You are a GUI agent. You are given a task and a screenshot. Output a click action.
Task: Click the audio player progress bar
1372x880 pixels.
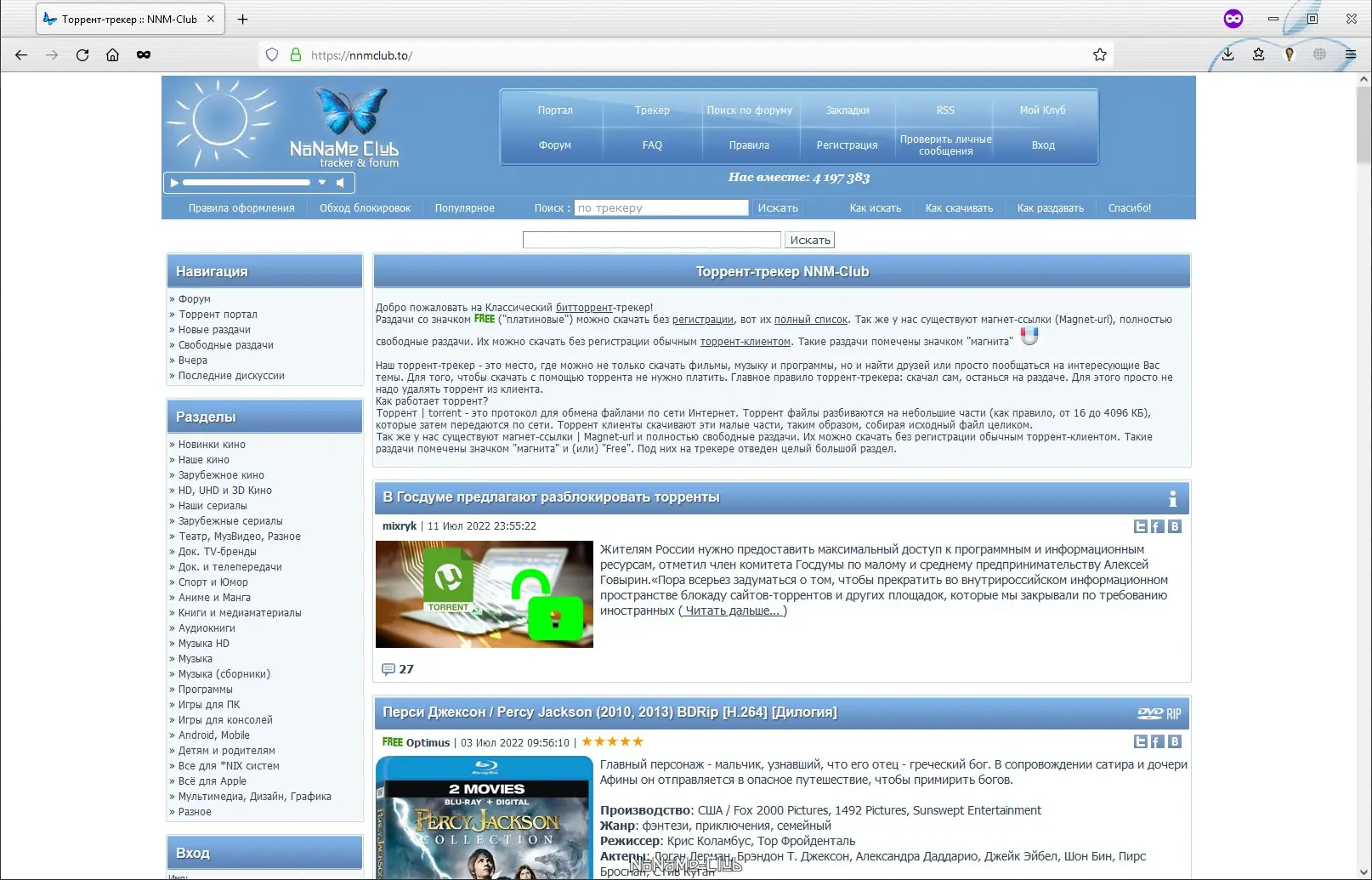pyautogui.click(x=247, y=183)
